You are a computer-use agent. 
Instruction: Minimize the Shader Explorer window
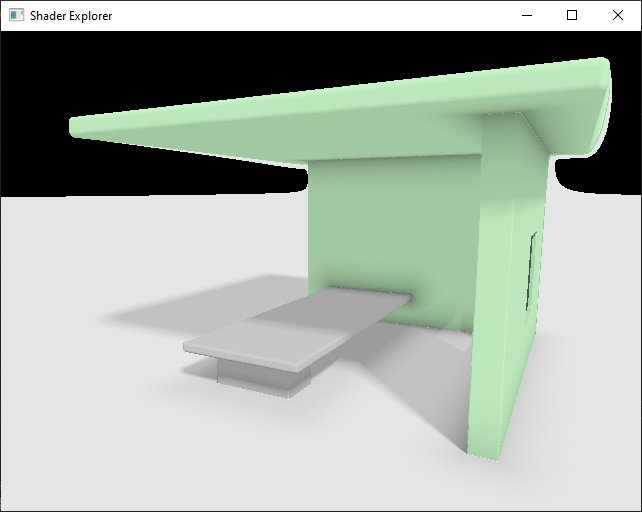(526, 16)
